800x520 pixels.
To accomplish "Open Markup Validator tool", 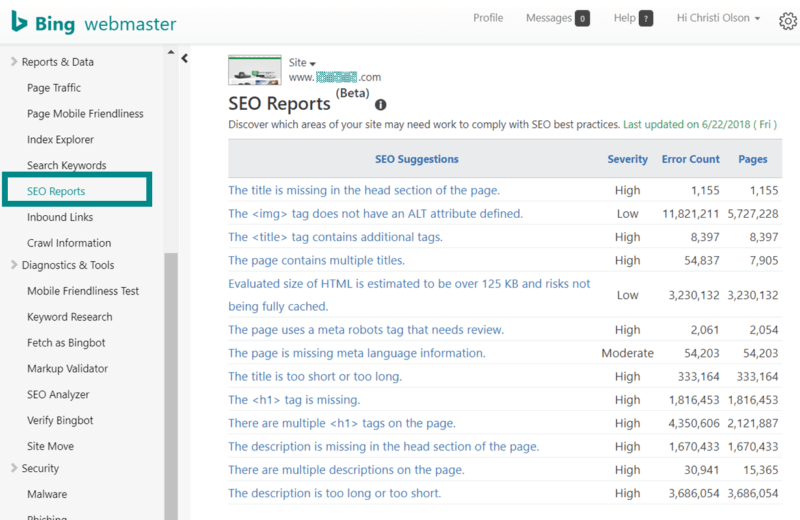I will 67,368.
